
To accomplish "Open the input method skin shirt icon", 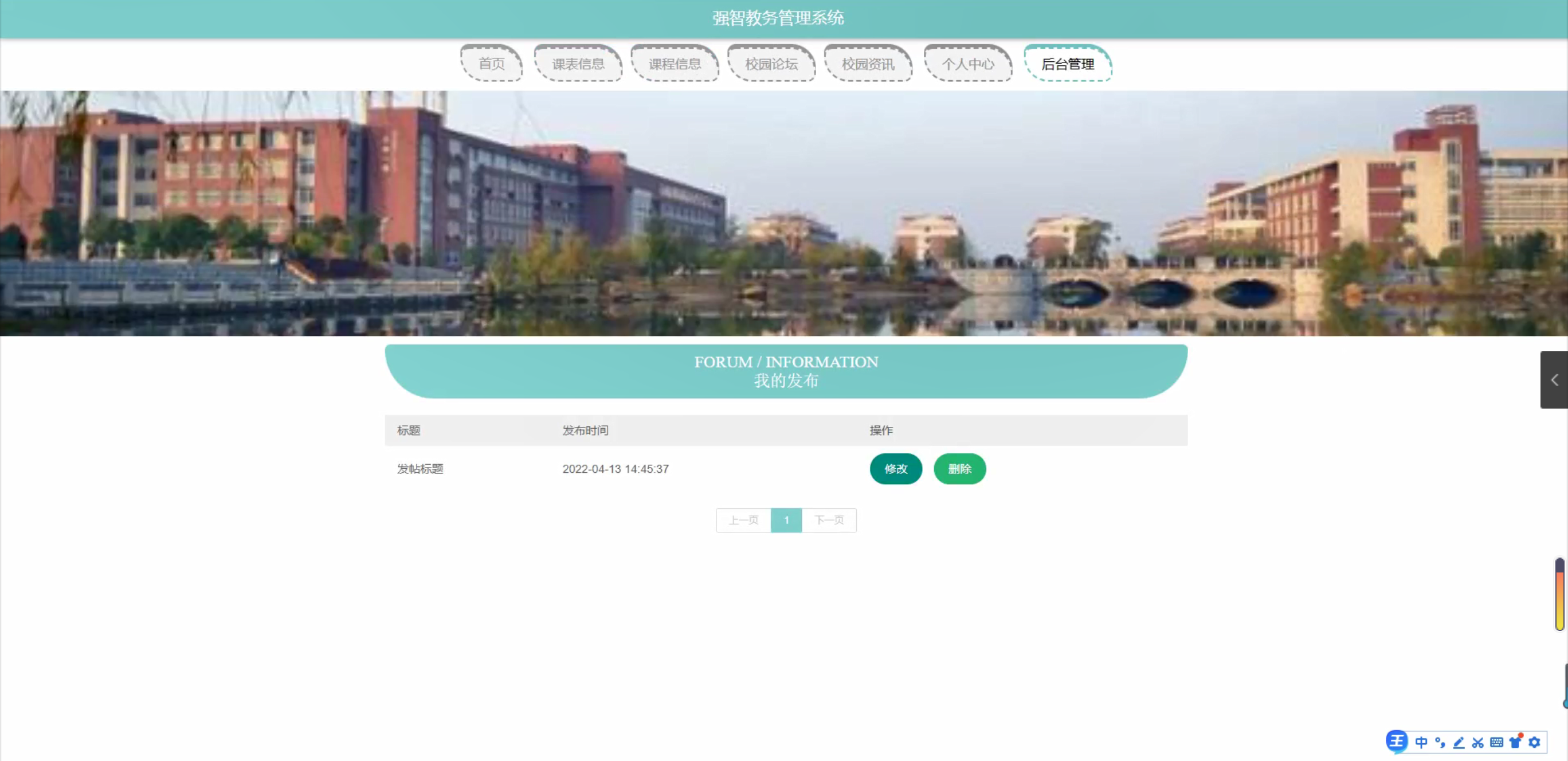I will pos(1515,742).
